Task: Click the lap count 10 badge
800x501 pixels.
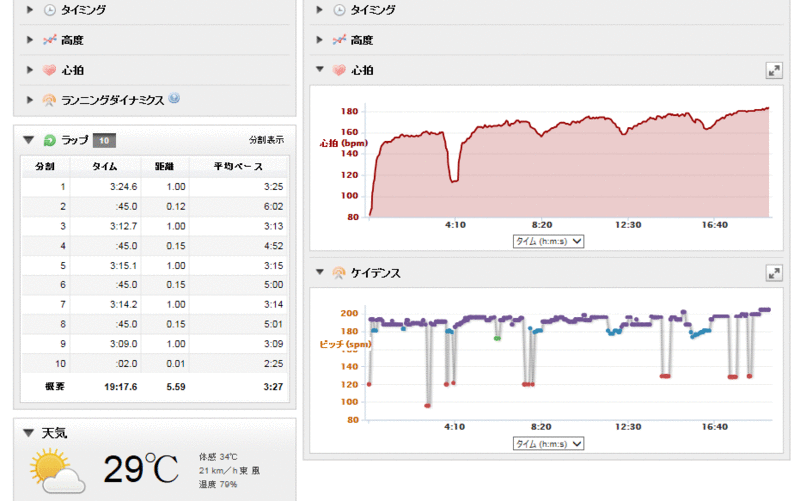Action: tap(104, 140)
